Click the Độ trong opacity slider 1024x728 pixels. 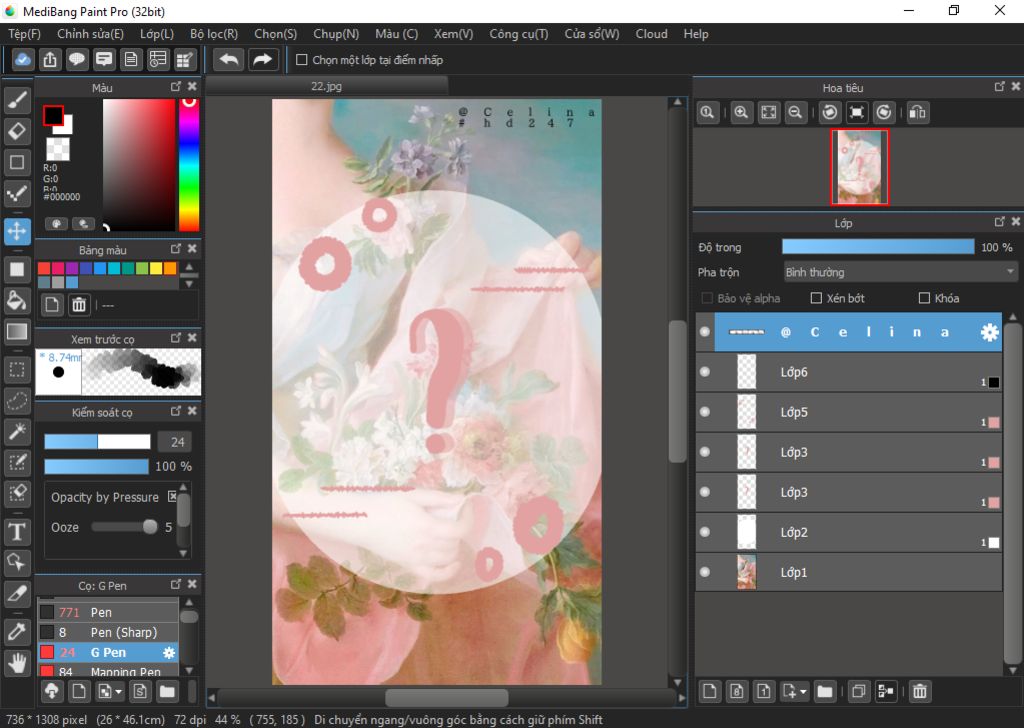(x=878, y=246)
